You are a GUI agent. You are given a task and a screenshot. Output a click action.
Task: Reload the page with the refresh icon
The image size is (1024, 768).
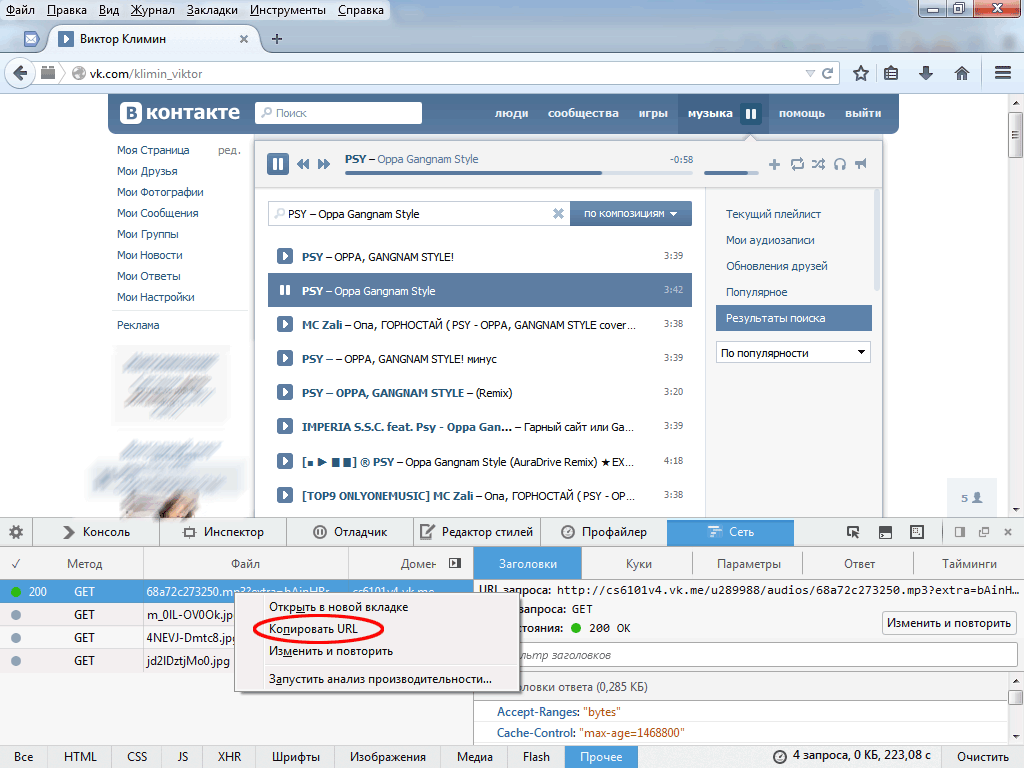[x=827, y=73]
